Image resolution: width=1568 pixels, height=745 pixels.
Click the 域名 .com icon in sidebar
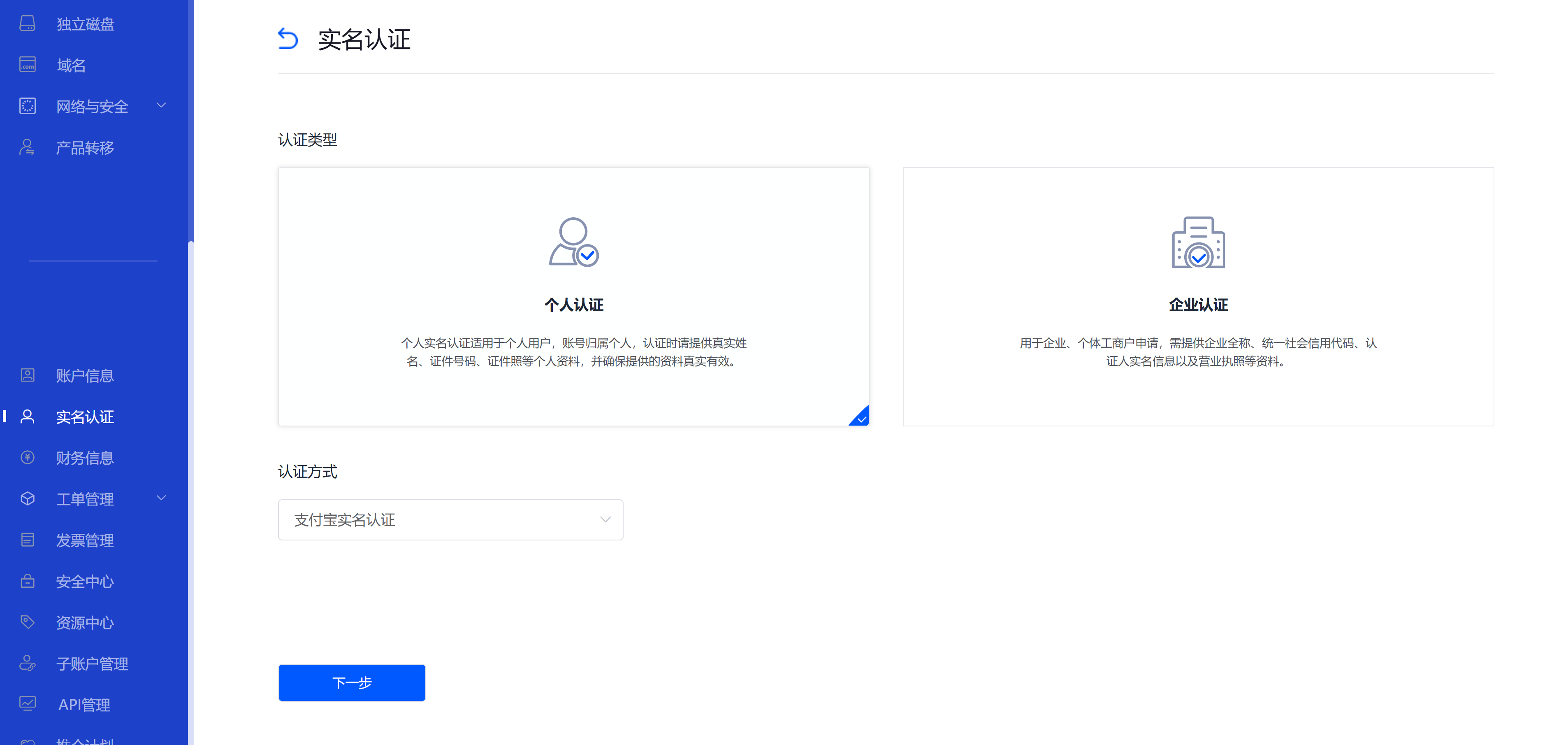coord(28,65)
